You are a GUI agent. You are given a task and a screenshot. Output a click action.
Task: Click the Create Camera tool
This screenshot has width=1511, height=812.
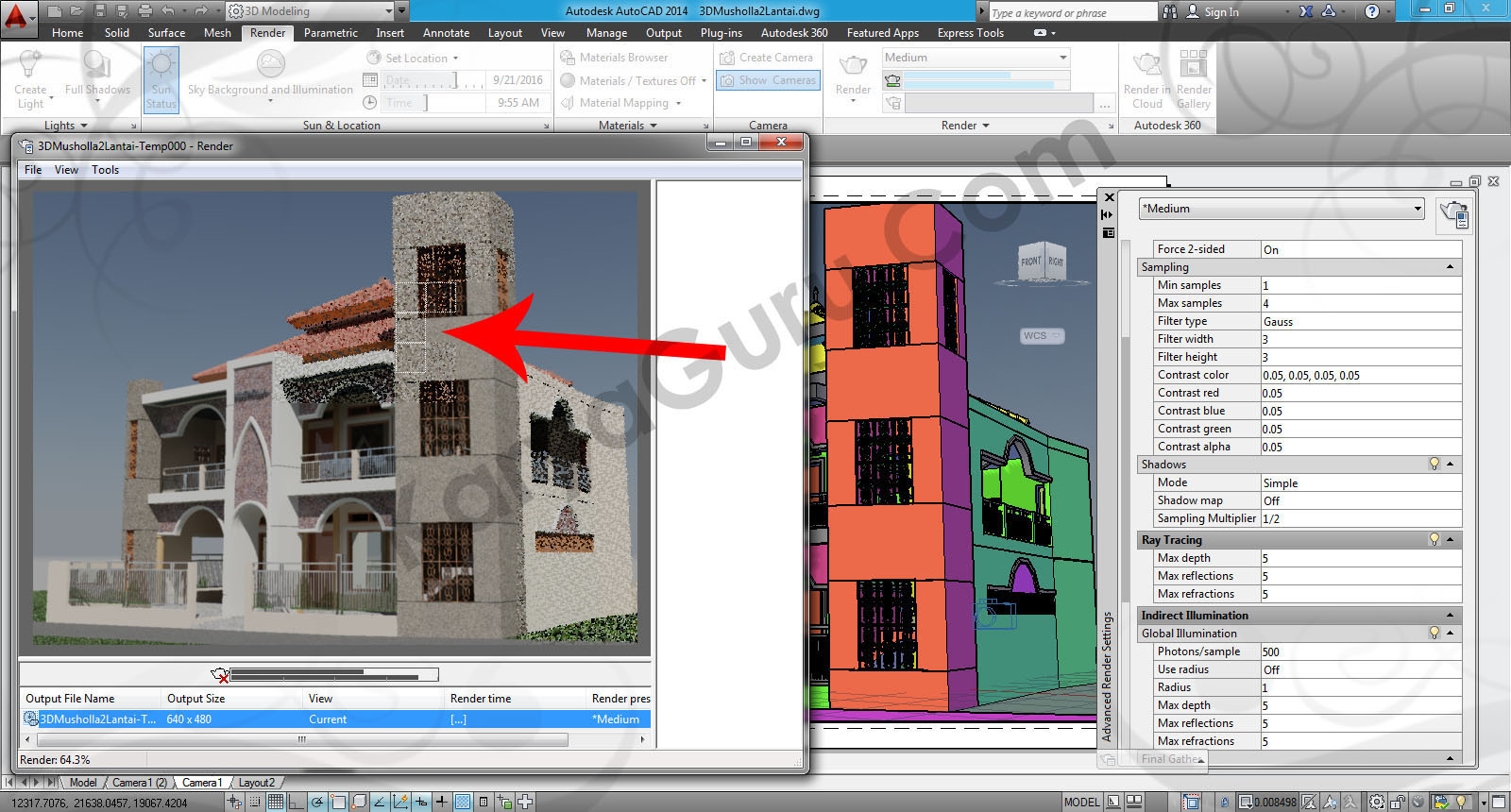(766, 58)
